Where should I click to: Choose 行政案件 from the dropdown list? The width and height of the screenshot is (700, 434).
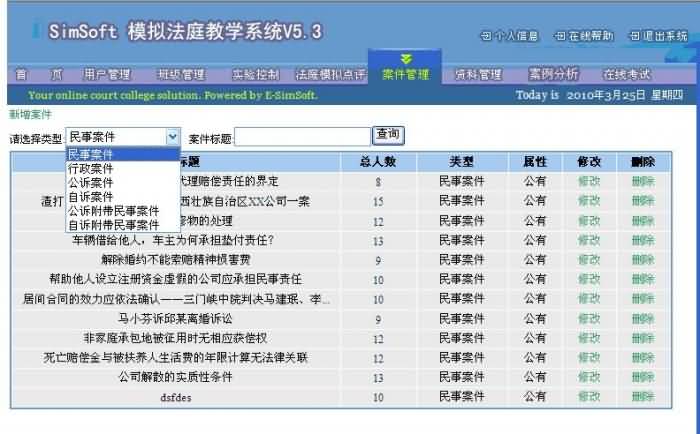[91, 169]
